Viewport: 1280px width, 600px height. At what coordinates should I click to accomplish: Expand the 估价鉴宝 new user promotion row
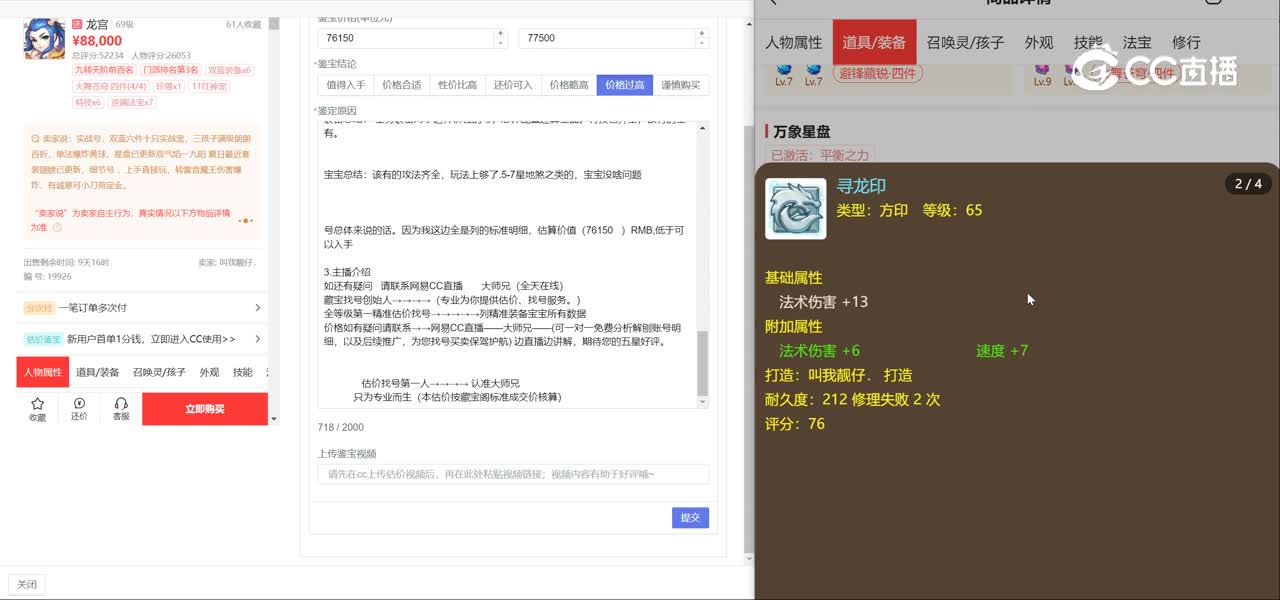pos(142,339)
